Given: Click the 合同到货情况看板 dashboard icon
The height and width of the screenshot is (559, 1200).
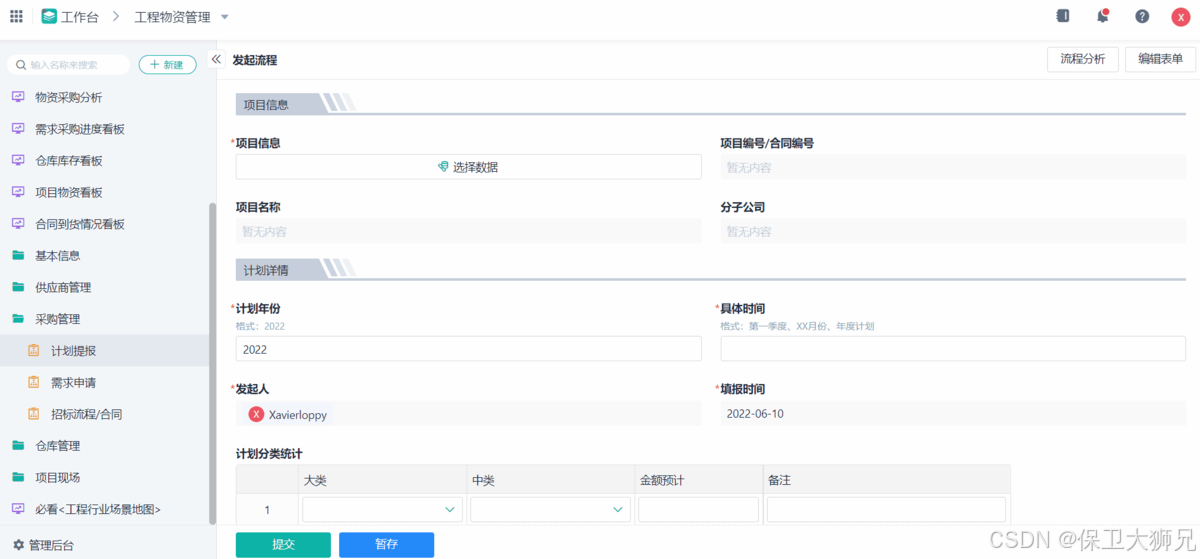Looking at the screenshot, I should pyautogui.click(x=17, y=224).
